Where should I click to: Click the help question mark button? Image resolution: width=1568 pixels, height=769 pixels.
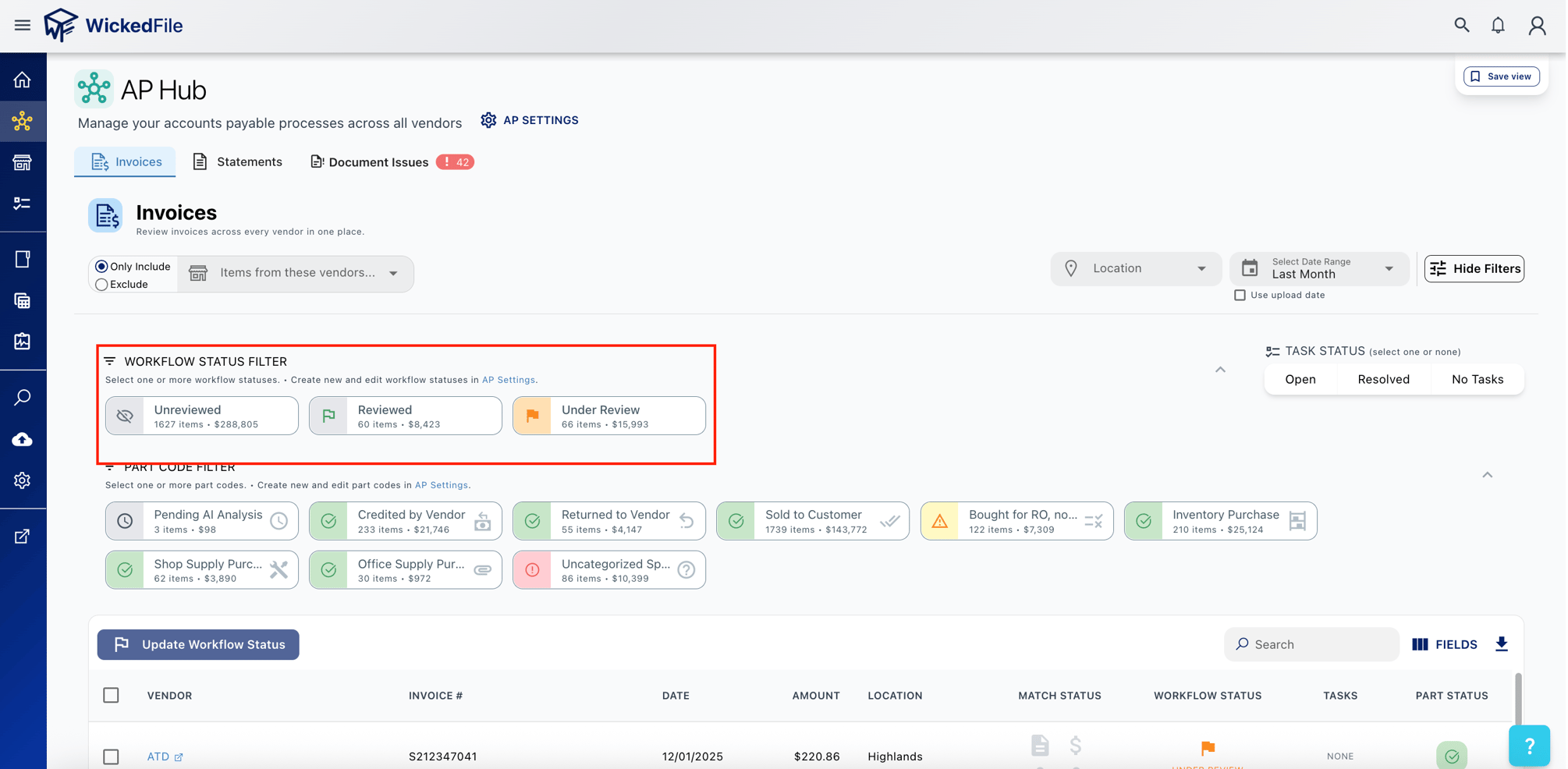1529,746
